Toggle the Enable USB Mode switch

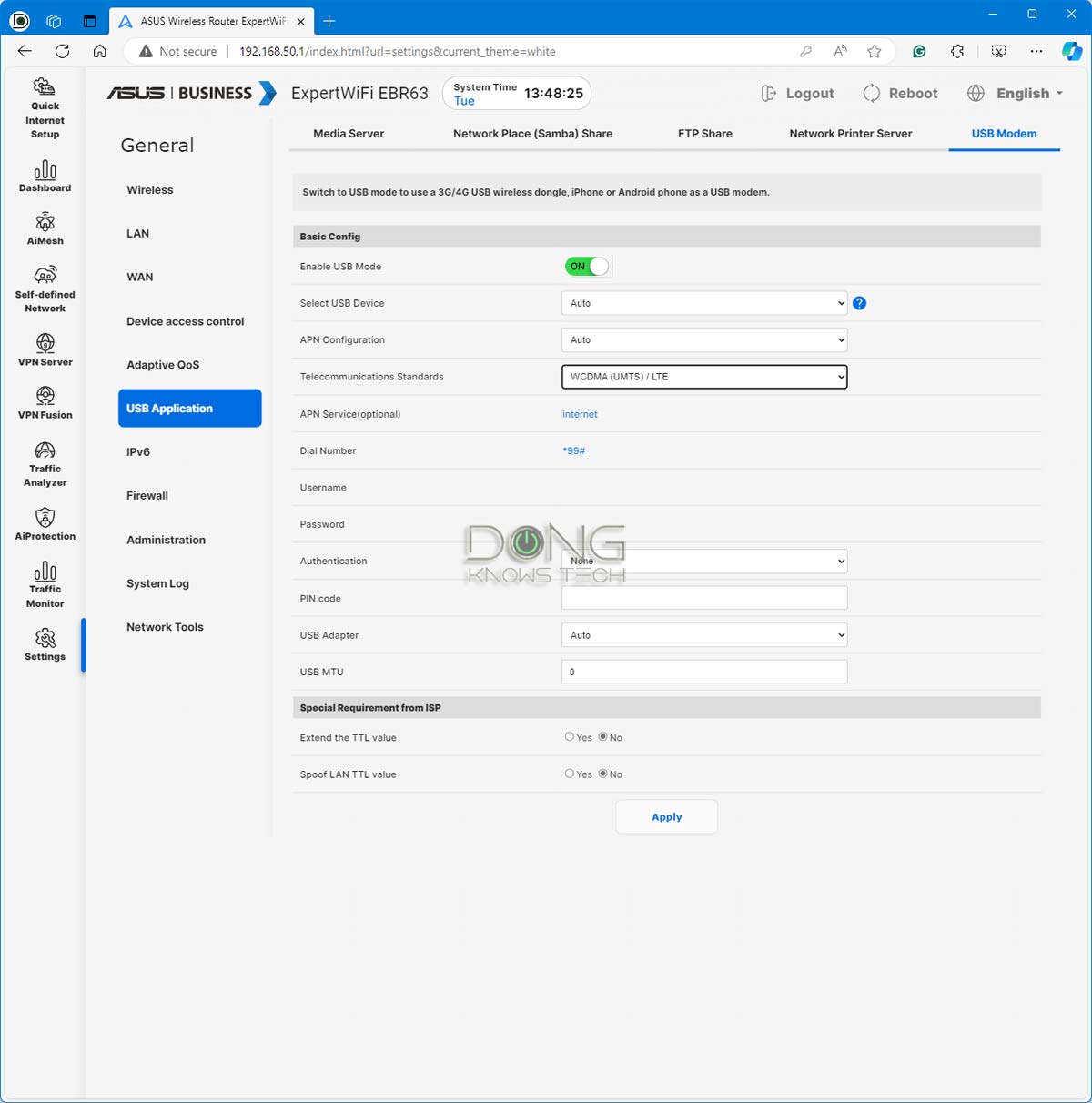tap(587, 266)
